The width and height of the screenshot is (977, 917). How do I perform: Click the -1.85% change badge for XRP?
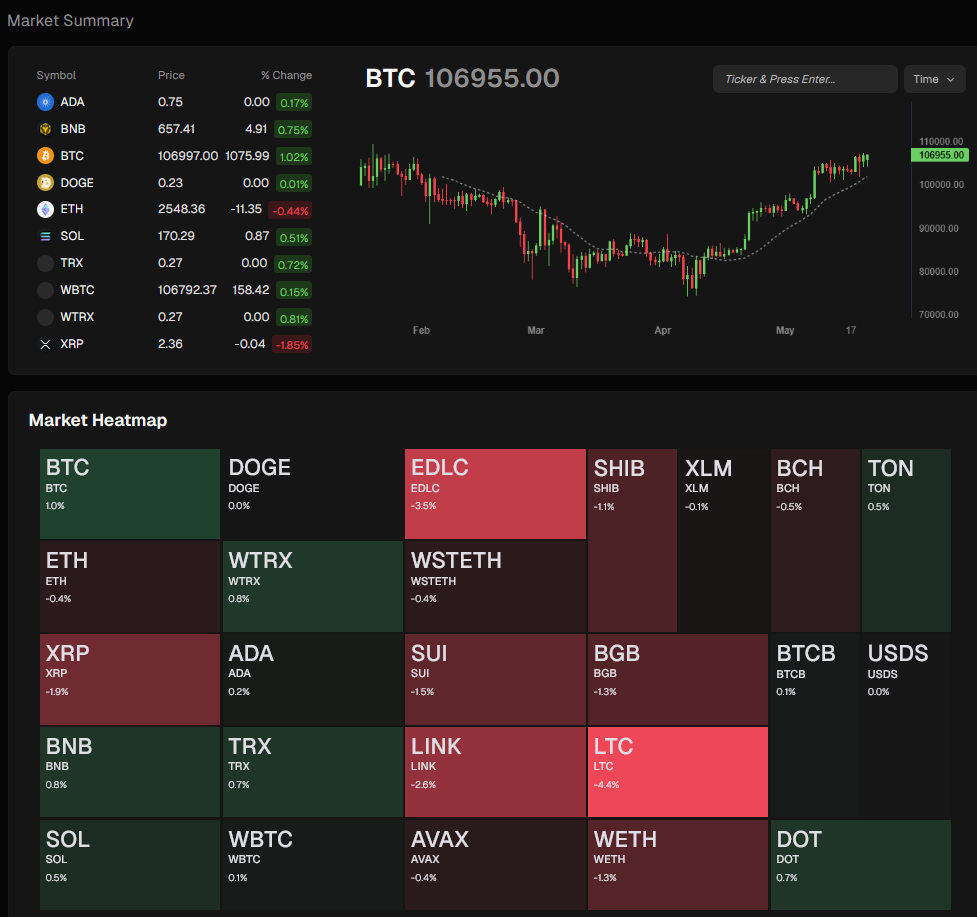[x=292, y=344]
